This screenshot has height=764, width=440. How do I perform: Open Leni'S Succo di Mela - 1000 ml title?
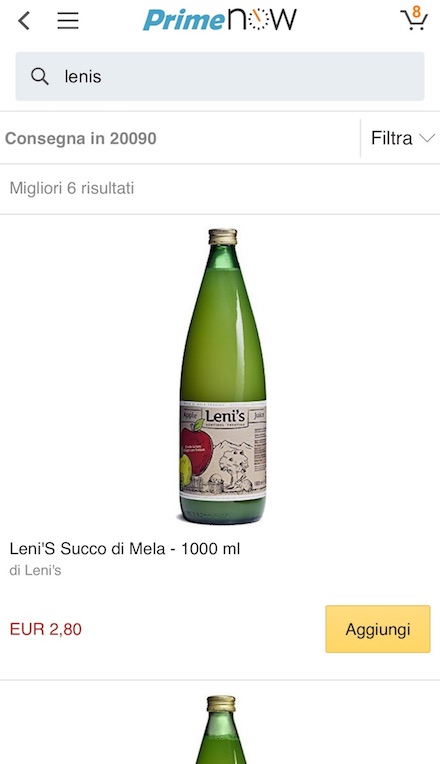pos(125,549)
